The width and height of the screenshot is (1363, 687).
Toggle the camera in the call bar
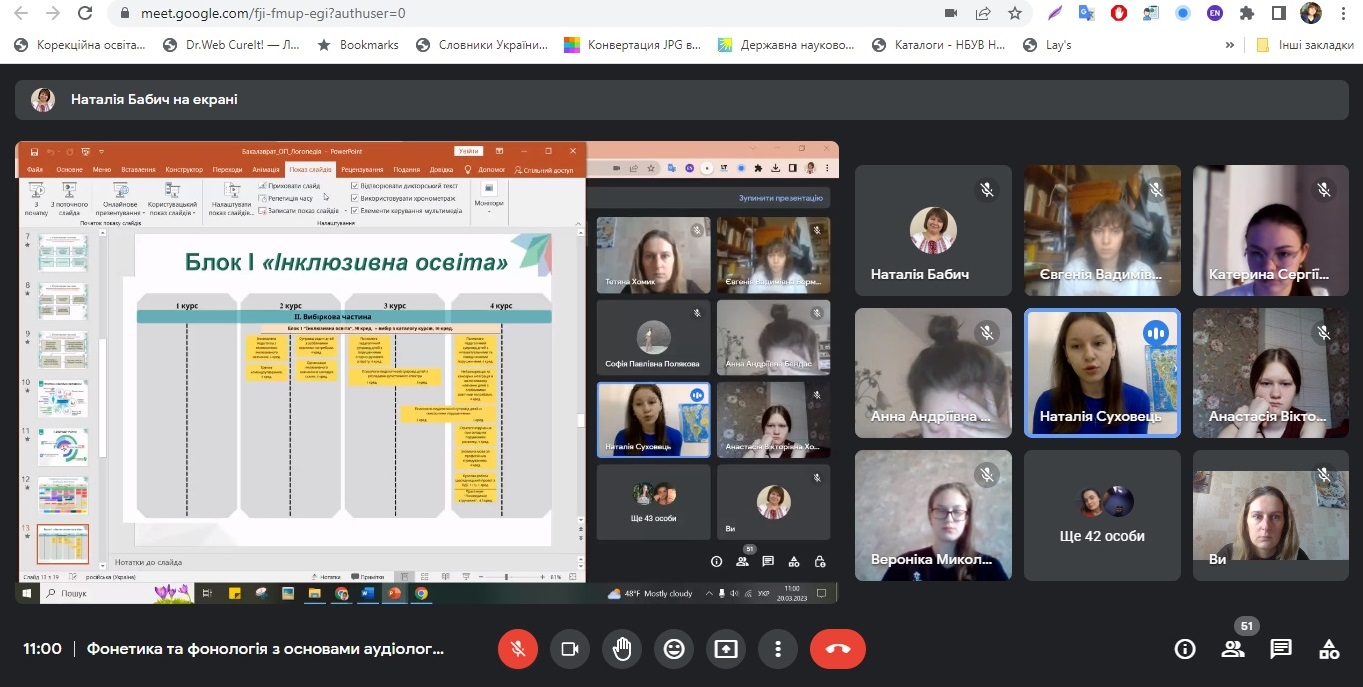[570, 649]
